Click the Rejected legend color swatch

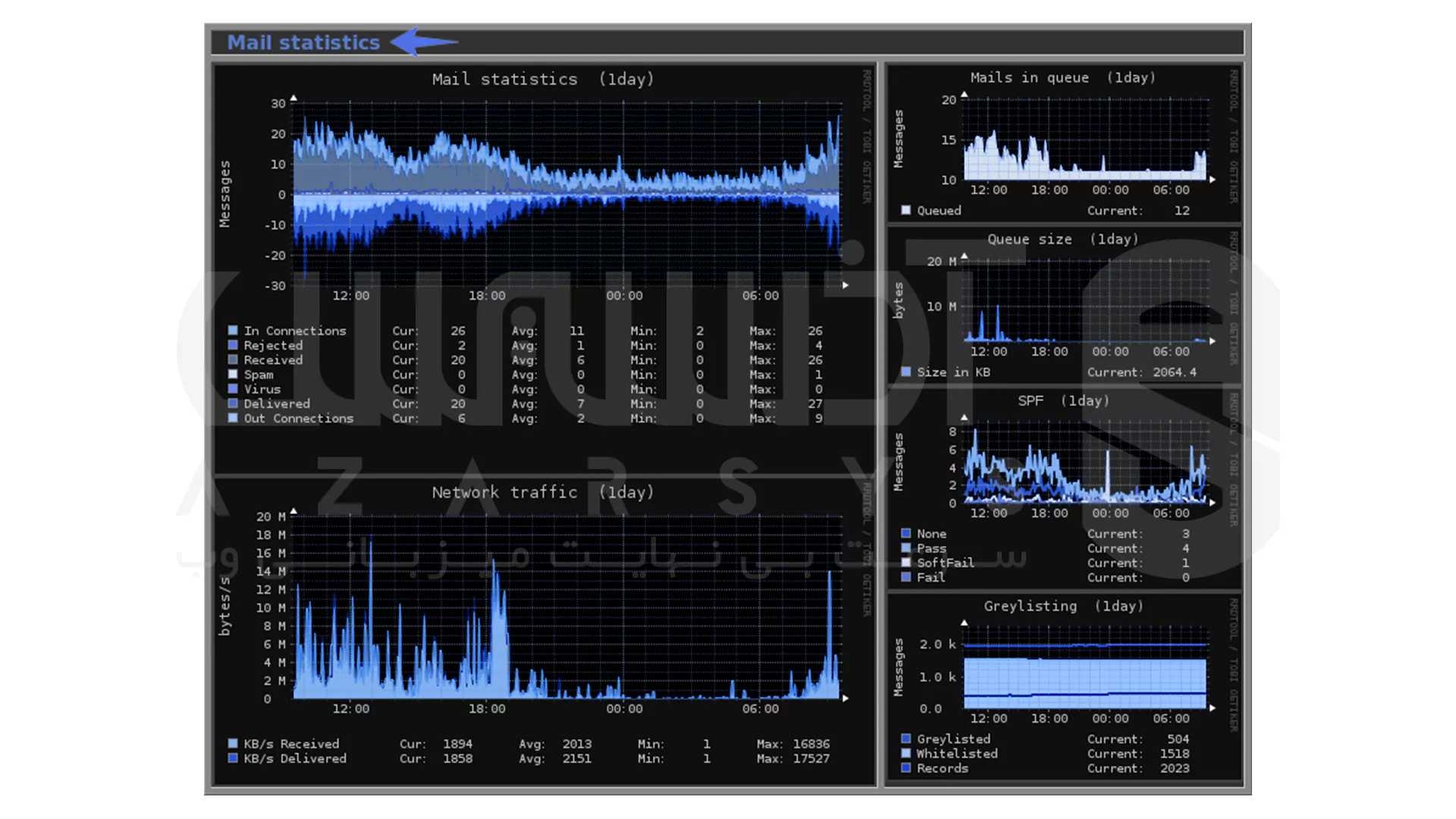(x=233, y=345)
